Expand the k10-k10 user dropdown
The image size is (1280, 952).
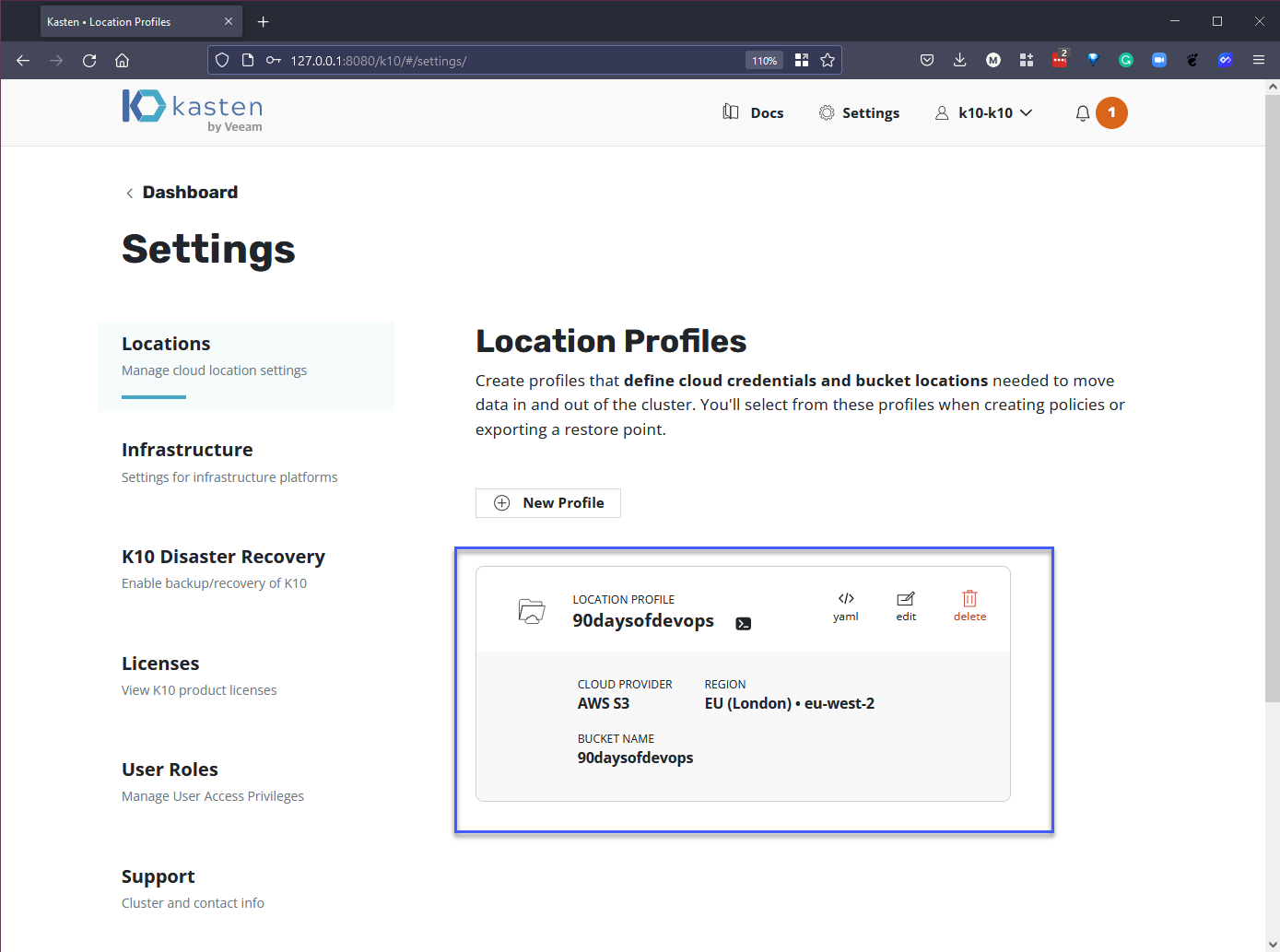point(984,113)
